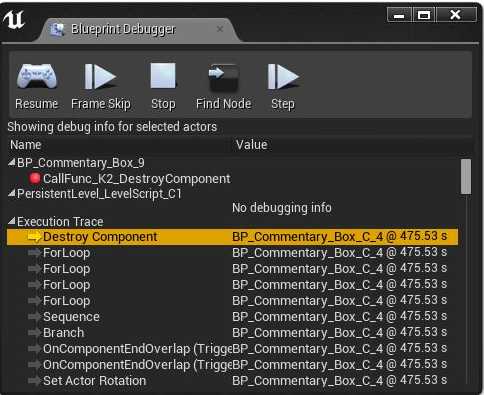Screen dimensions: 484x395
Task: Click the yellow arrow beside Destroy Component
Action: pos(34,237)
